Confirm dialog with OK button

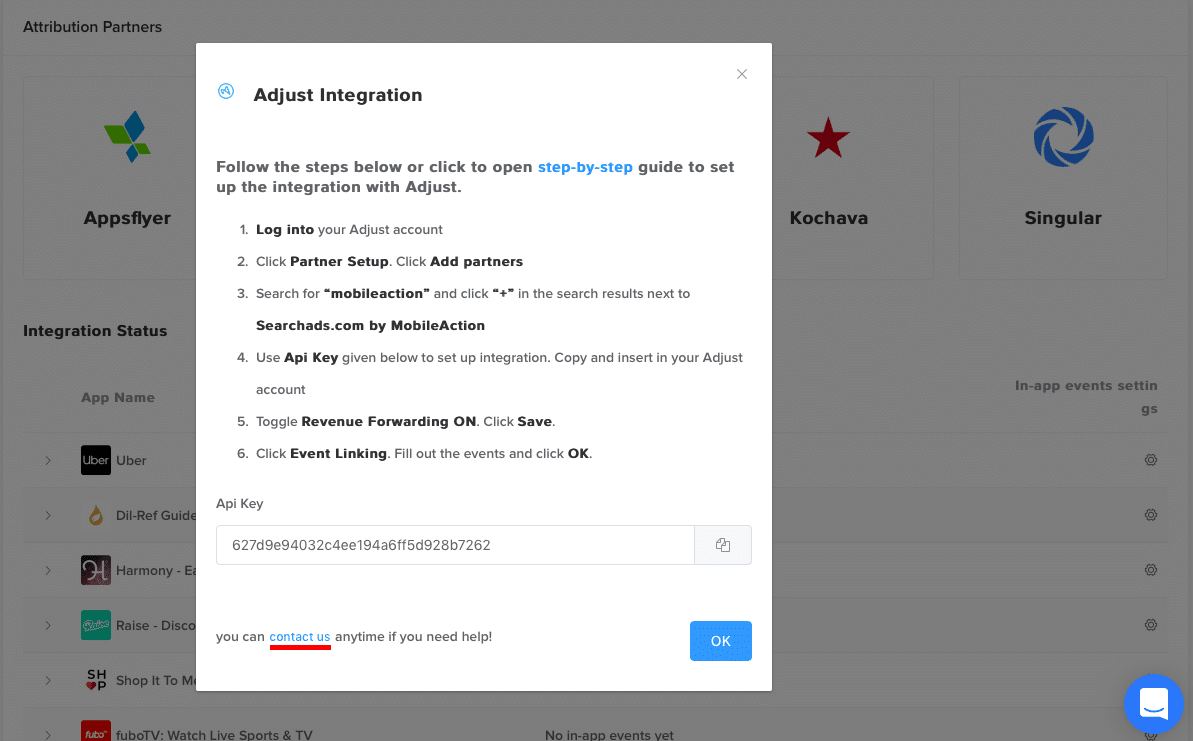(x=721, y=641)
